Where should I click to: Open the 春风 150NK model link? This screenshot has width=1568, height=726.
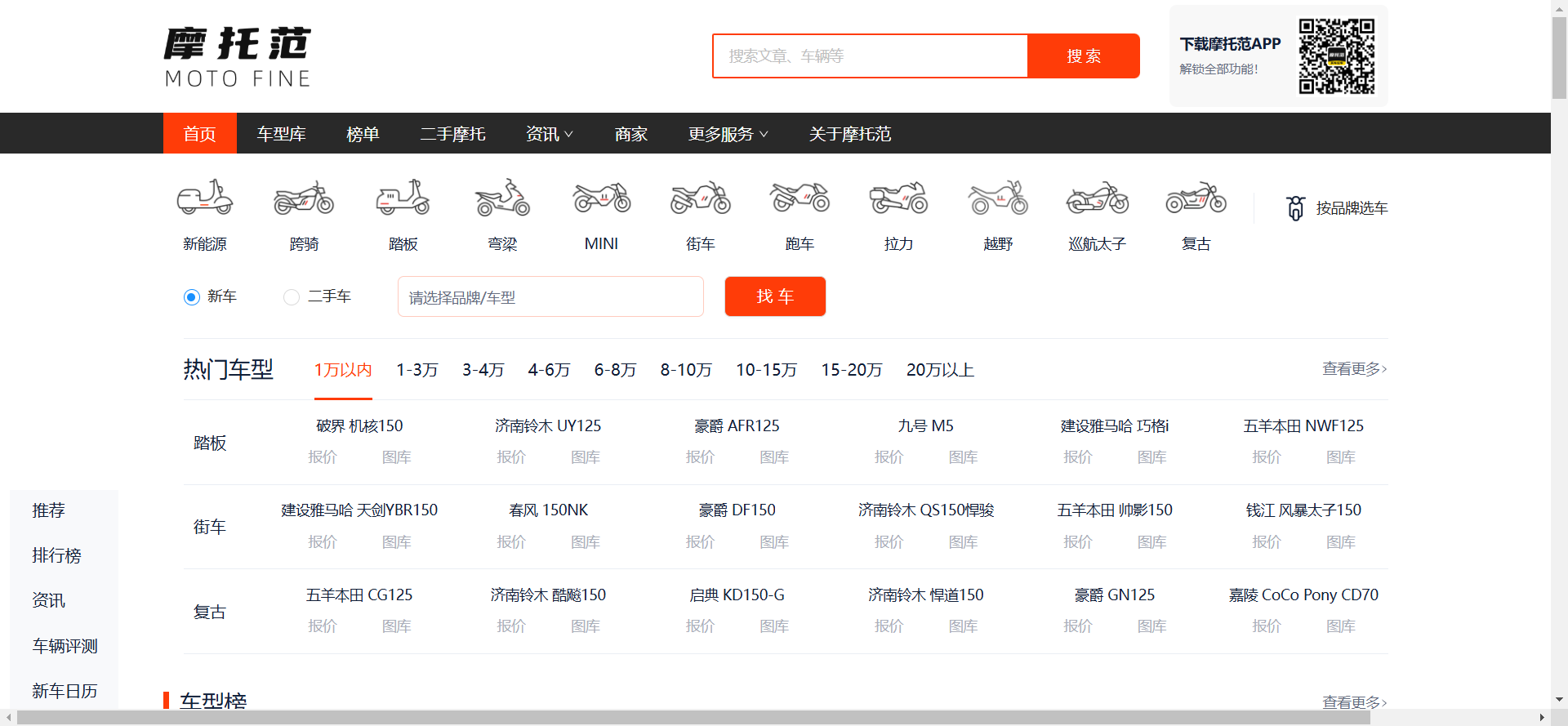[x=548, y=510]
